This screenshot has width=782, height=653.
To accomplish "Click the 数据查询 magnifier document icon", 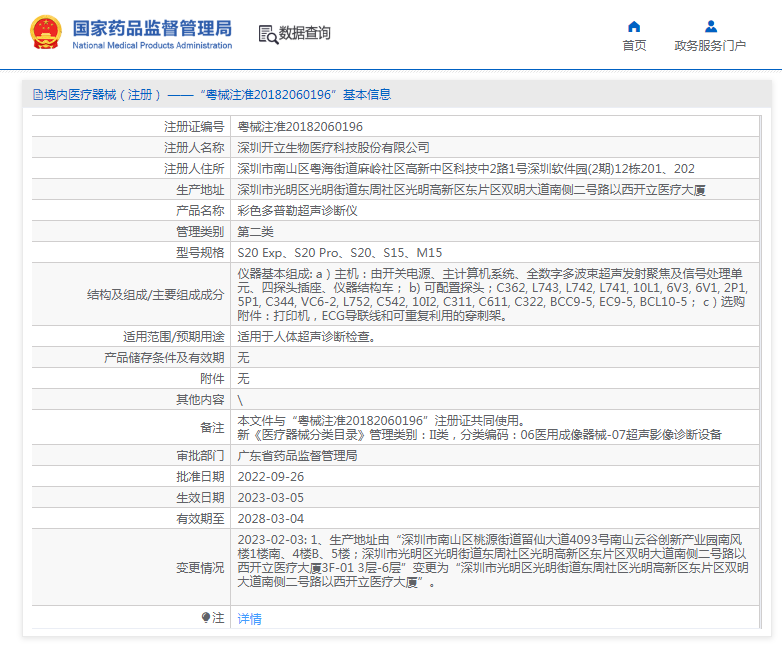I will [267, 34].
